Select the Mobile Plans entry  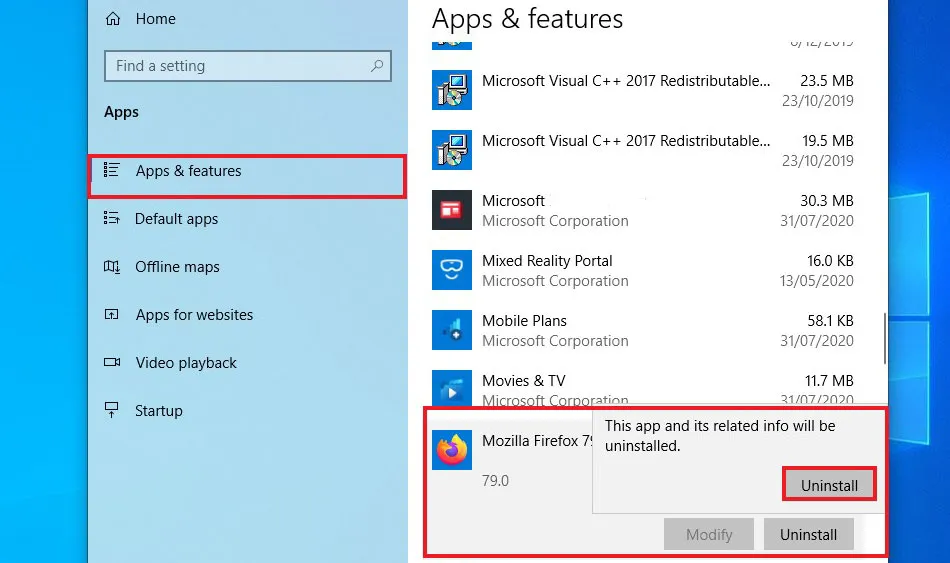tap(643, 330)
